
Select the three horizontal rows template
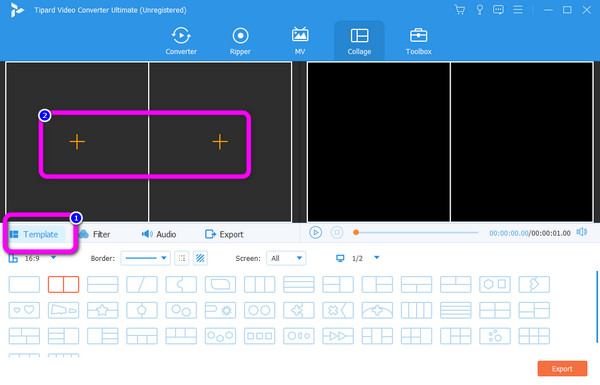pyautogui.click(x=299, y=284)
